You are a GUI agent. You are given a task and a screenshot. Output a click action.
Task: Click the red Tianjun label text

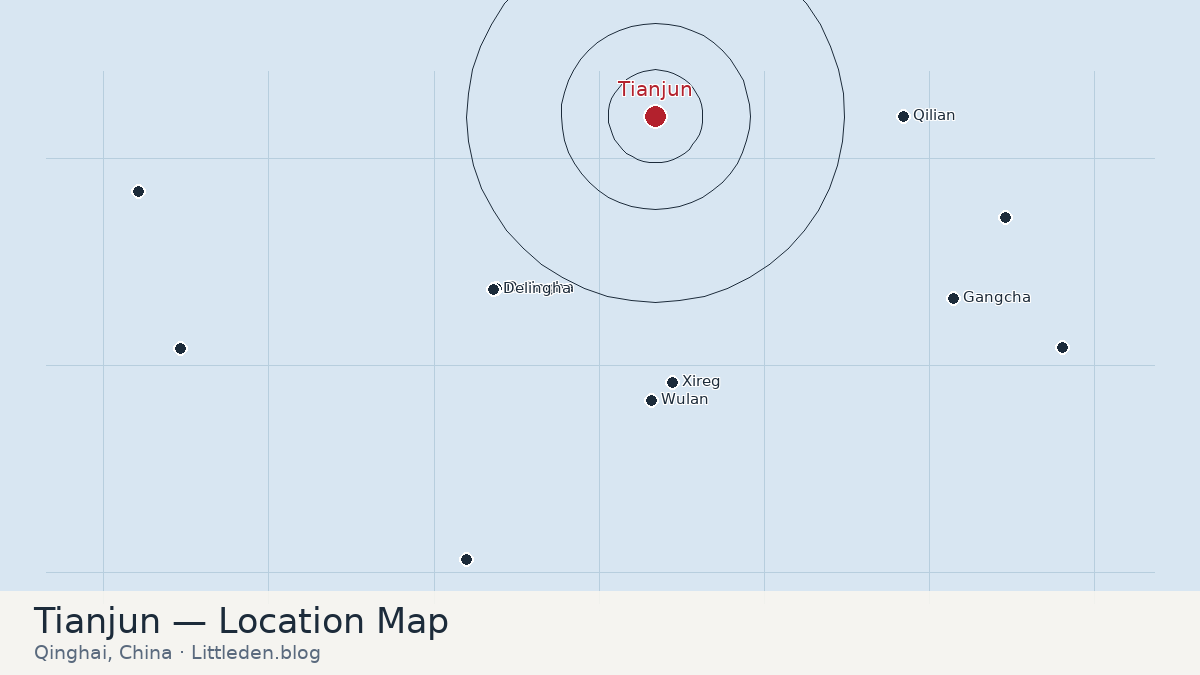click(x=655, y=90)
